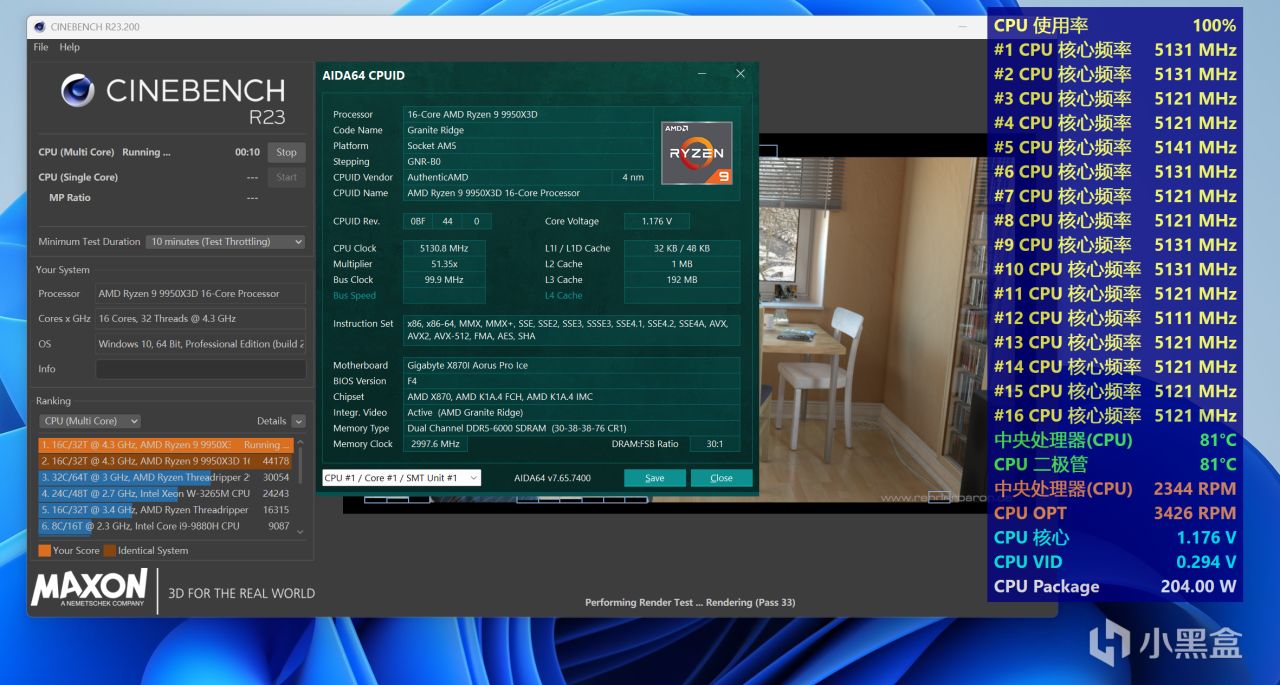Select the AIDA64 CPU core selector dropdown
The image size is (1280, 685).
tap(401, 478)
